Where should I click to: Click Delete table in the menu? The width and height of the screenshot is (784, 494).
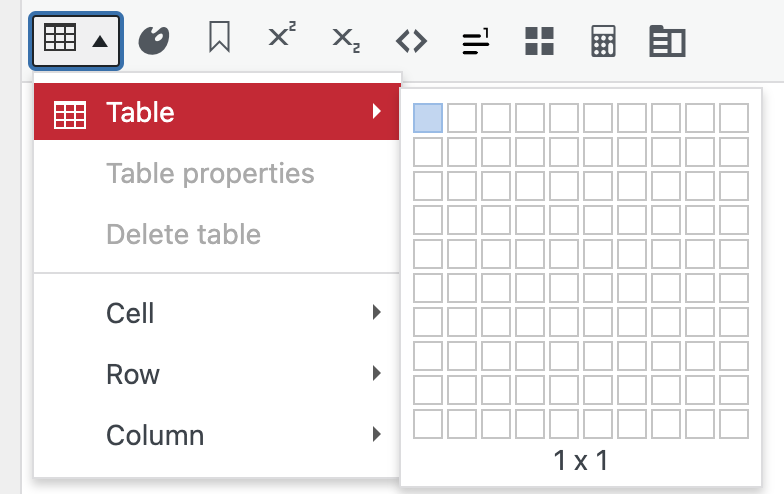(183, 234)
